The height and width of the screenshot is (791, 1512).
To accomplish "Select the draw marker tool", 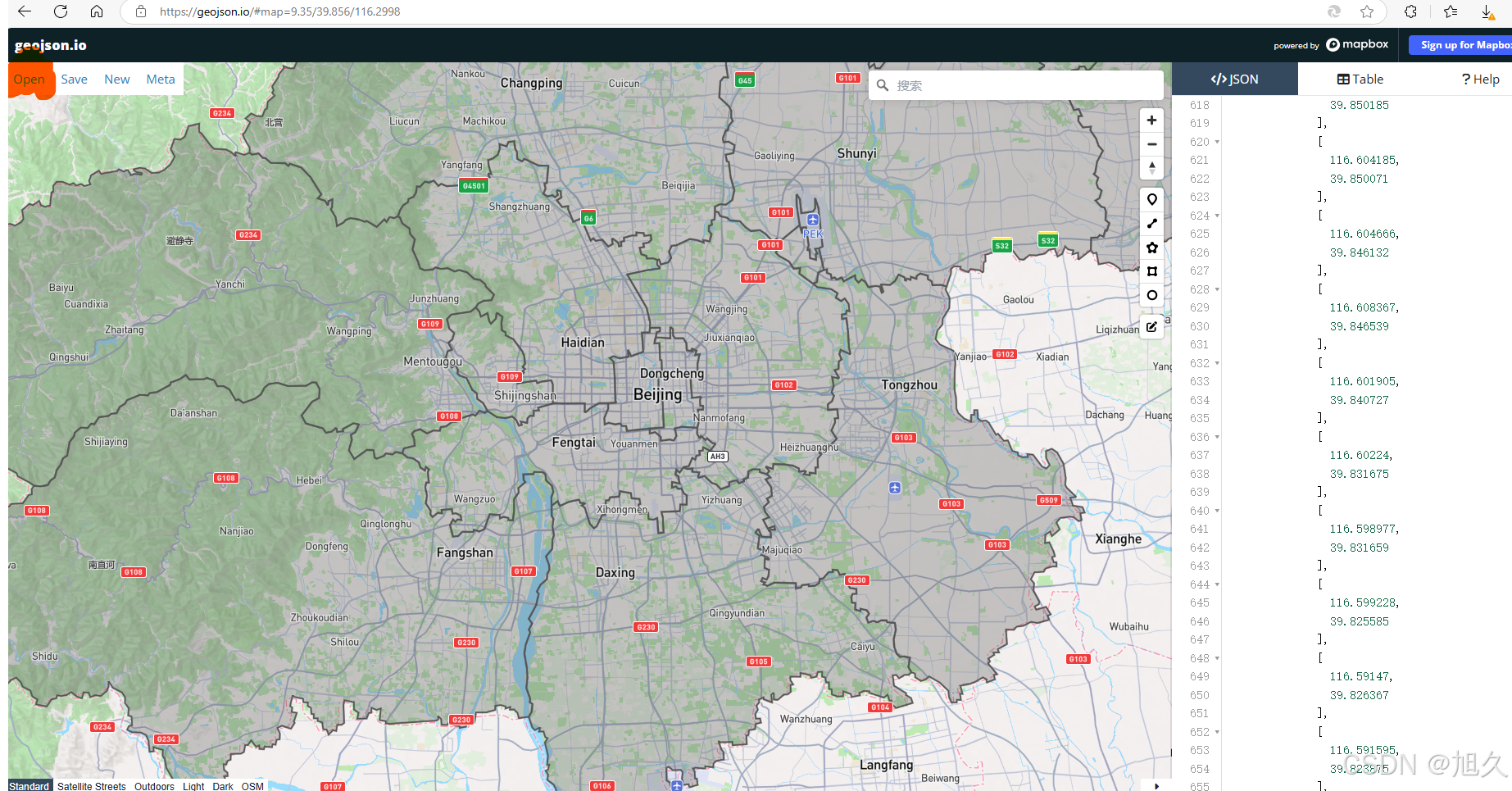I will pos(1151,200).
